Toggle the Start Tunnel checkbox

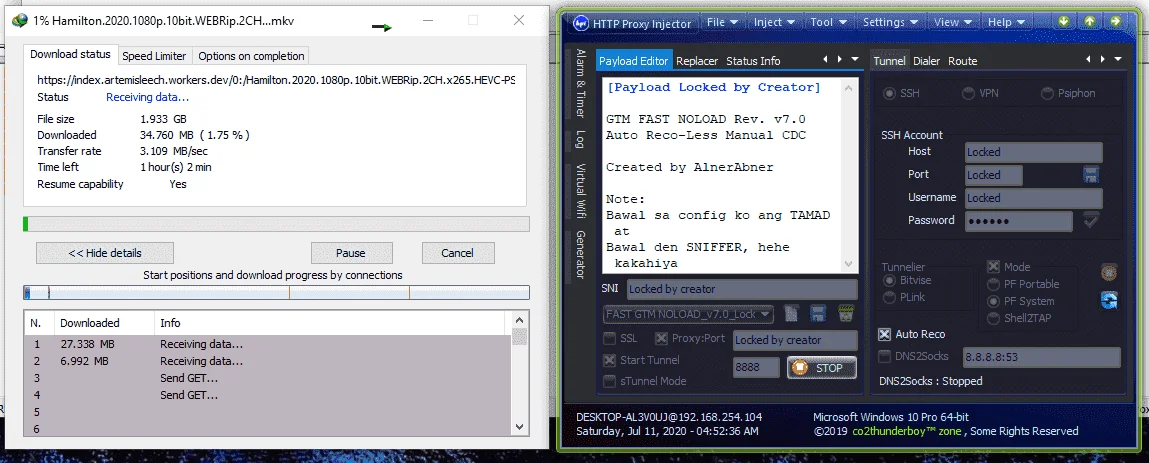[609, 360]
